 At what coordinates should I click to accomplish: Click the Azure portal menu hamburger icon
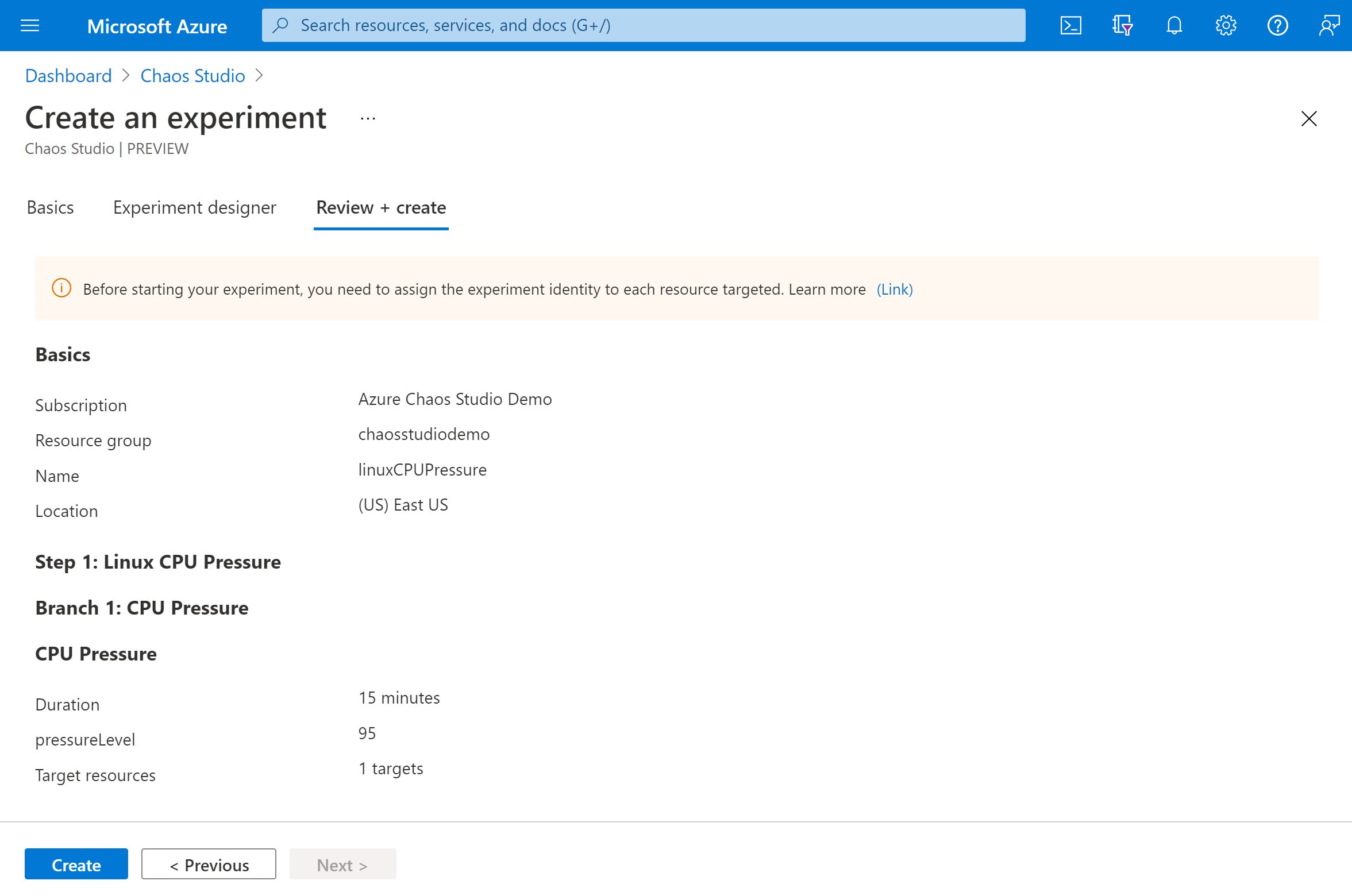coord(30,25)
